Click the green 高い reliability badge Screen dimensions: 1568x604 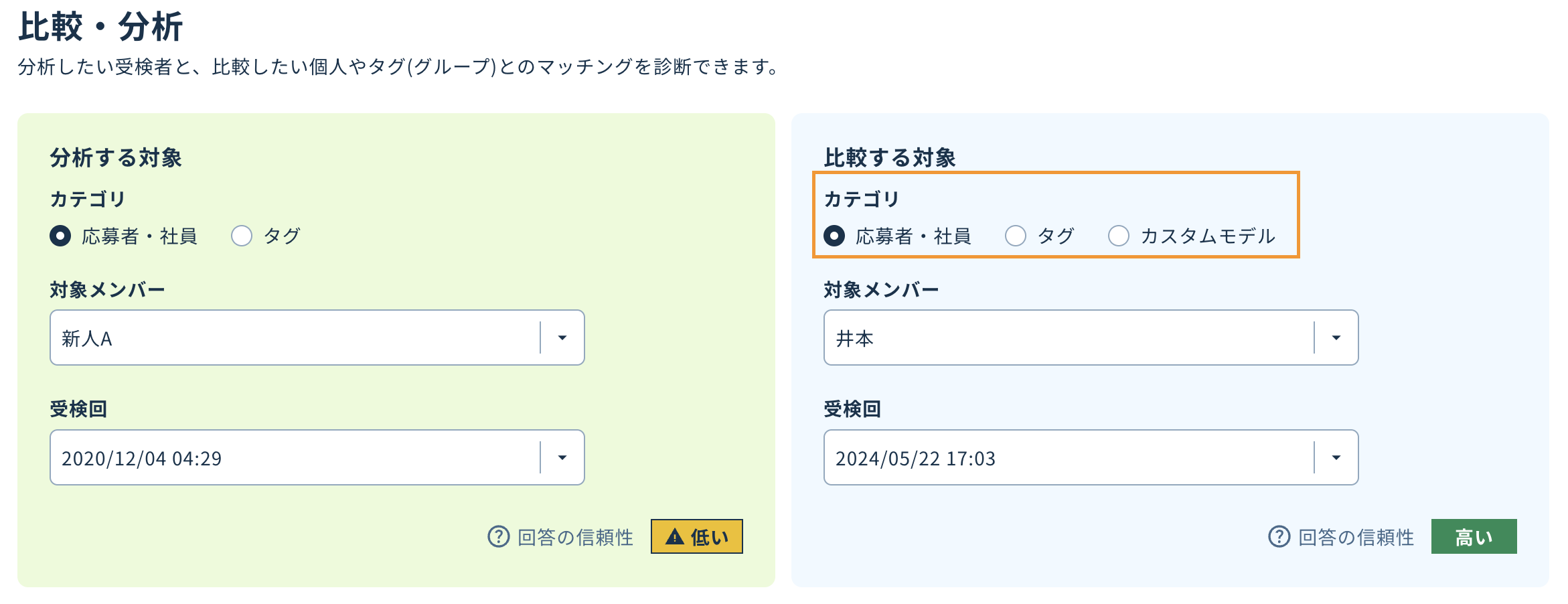pyautogui.click(x=1474, y=536)
